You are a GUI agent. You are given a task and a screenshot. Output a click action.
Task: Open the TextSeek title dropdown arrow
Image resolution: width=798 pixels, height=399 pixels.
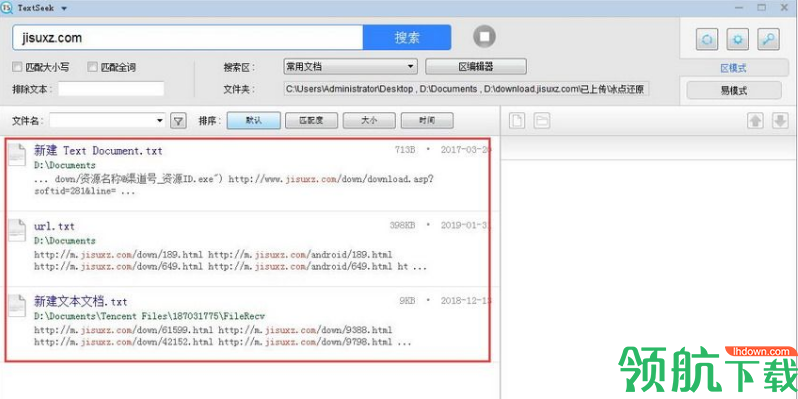coord(64,9)
